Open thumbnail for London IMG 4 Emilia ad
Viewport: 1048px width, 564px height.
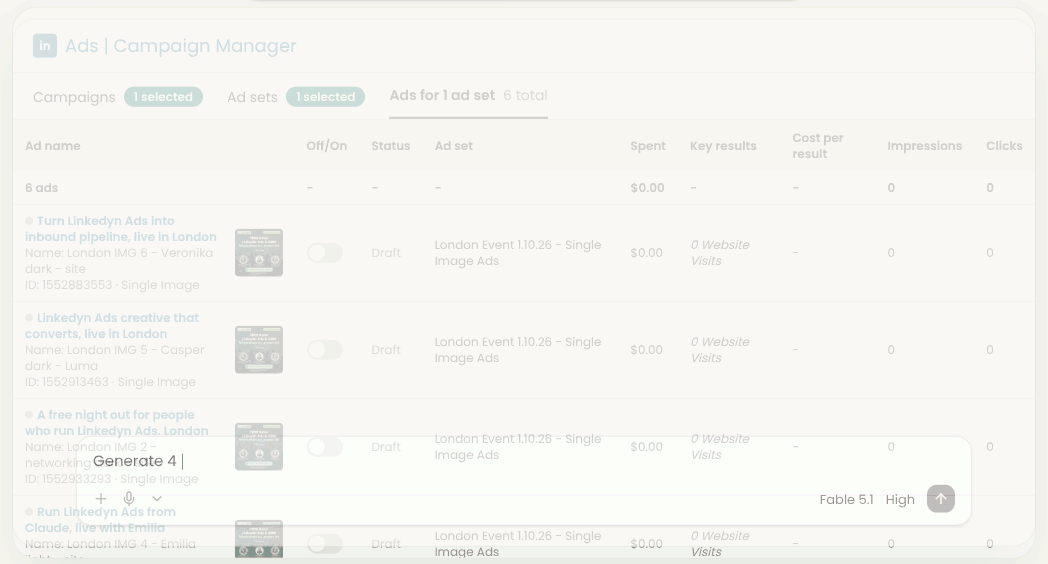pyautogui.click(x=259, y=539)
